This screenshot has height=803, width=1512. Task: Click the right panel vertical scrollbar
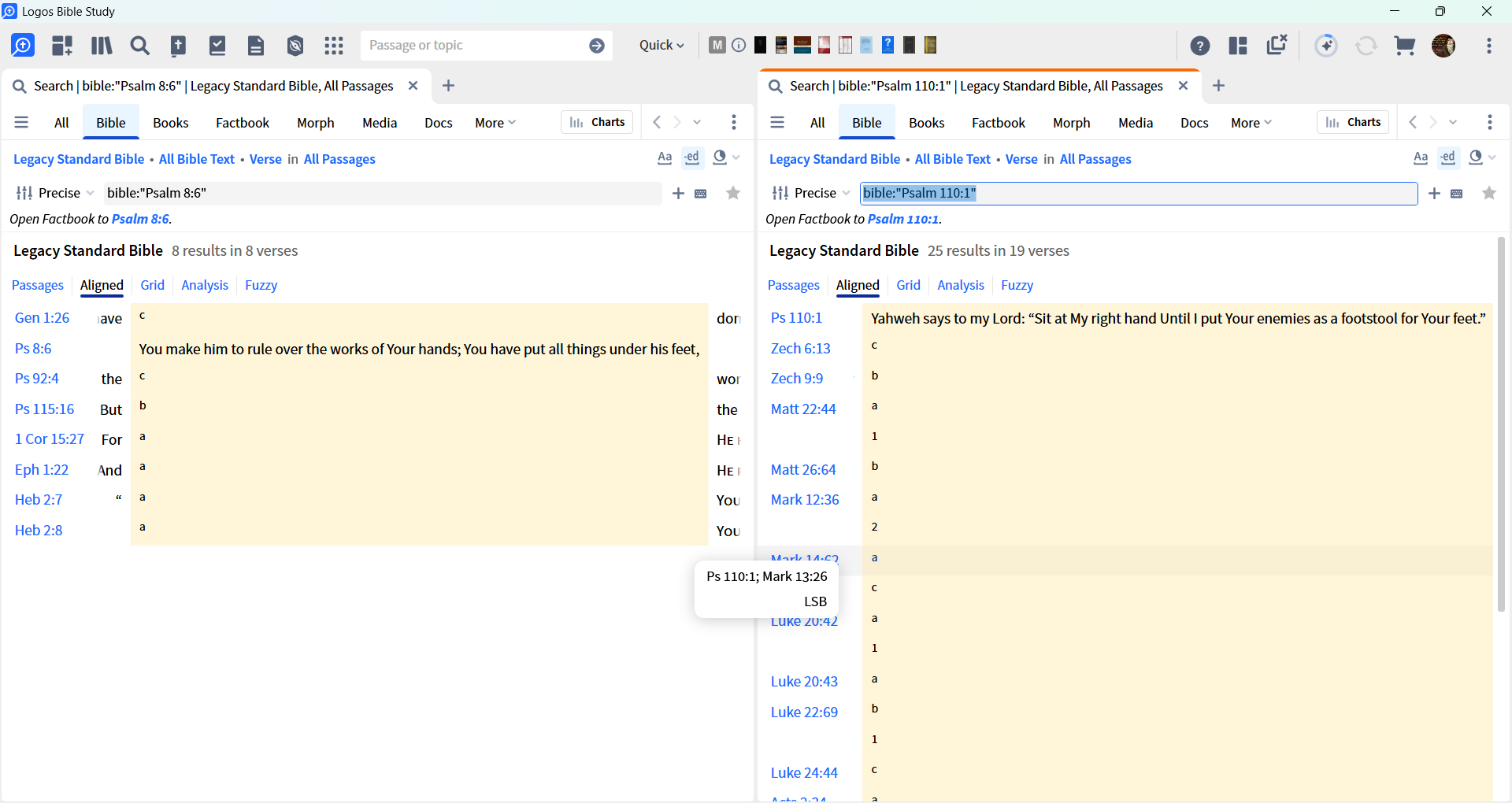[1501, 425]
